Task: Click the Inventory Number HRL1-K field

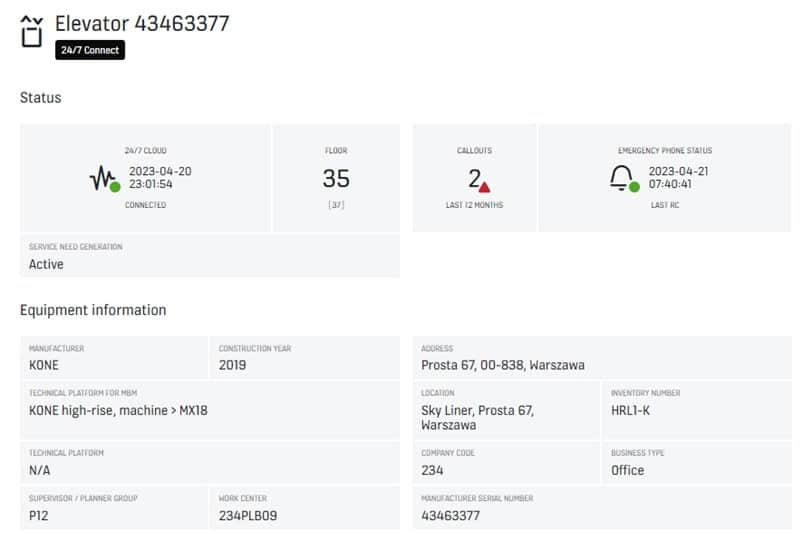Action: click(x=699, y=410)
